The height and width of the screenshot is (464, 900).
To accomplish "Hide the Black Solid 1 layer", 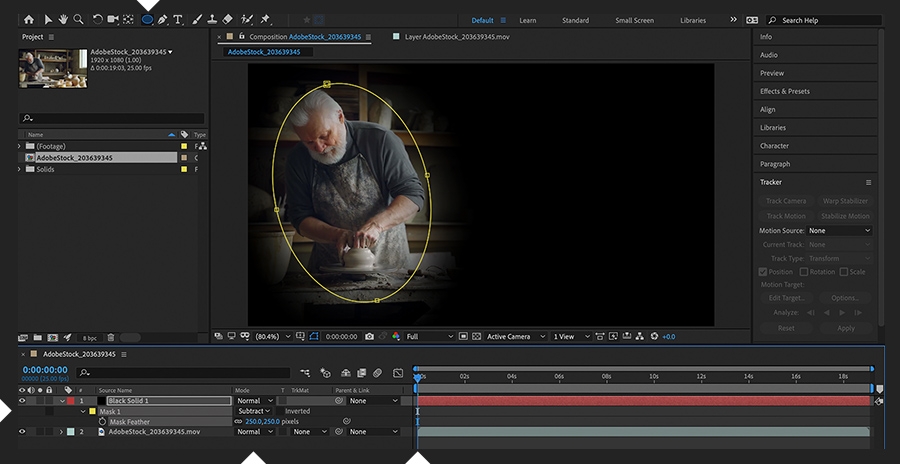I will [x=22, y=401].
